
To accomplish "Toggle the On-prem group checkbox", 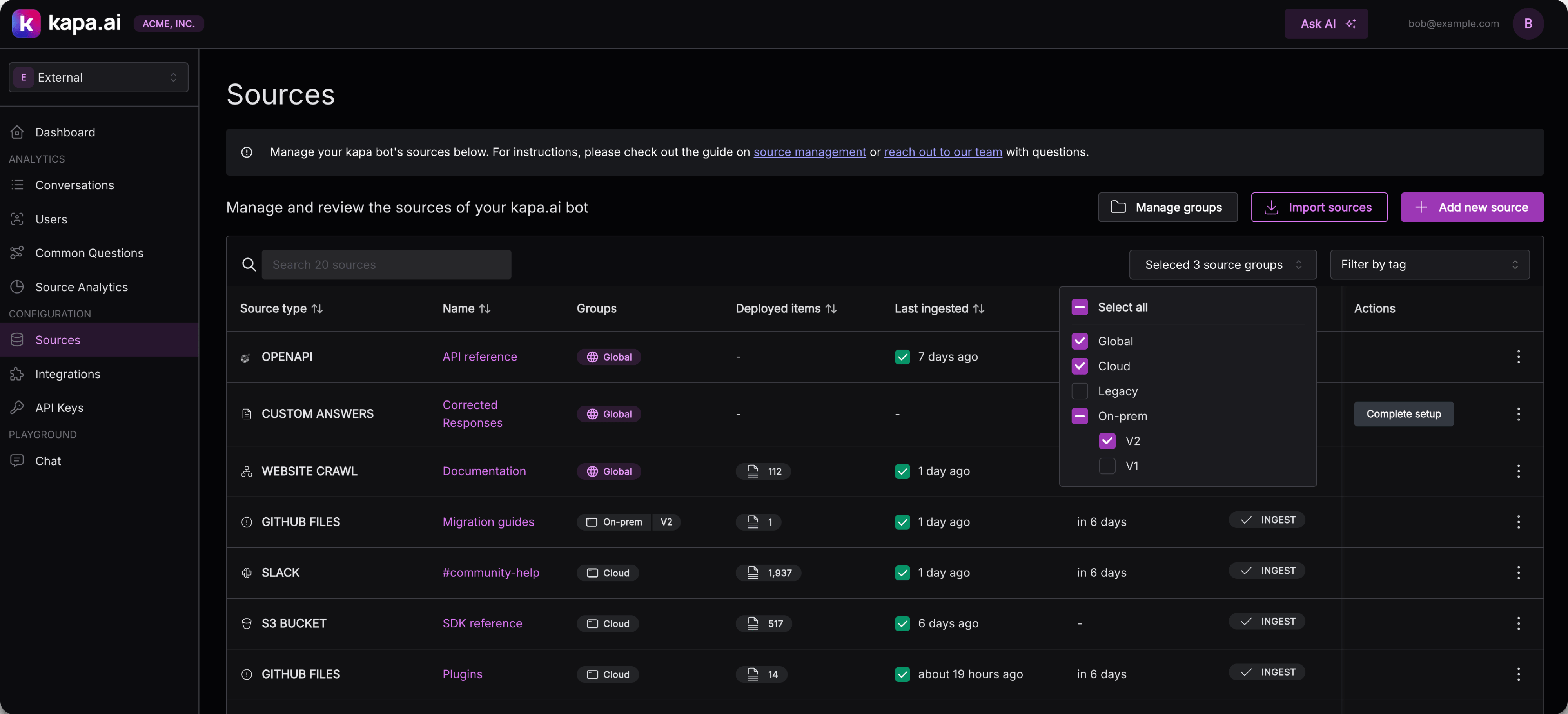I will [1079, 416].
